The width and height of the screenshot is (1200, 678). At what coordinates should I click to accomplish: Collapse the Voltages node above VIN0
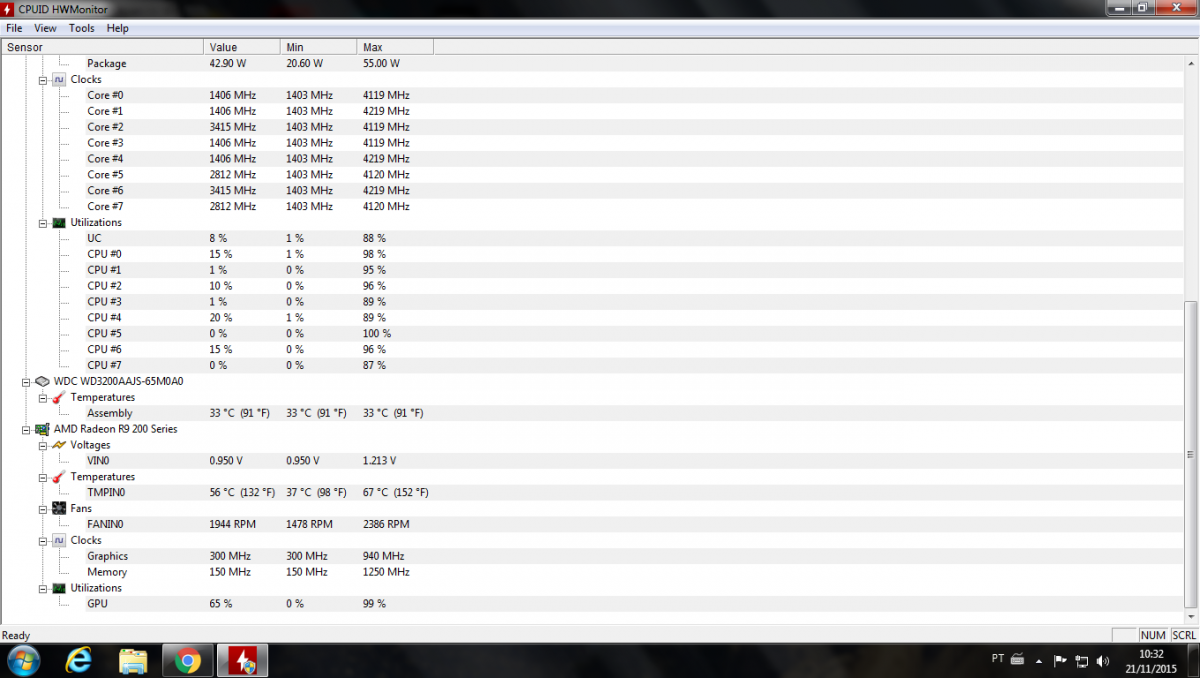click(43, 445)
